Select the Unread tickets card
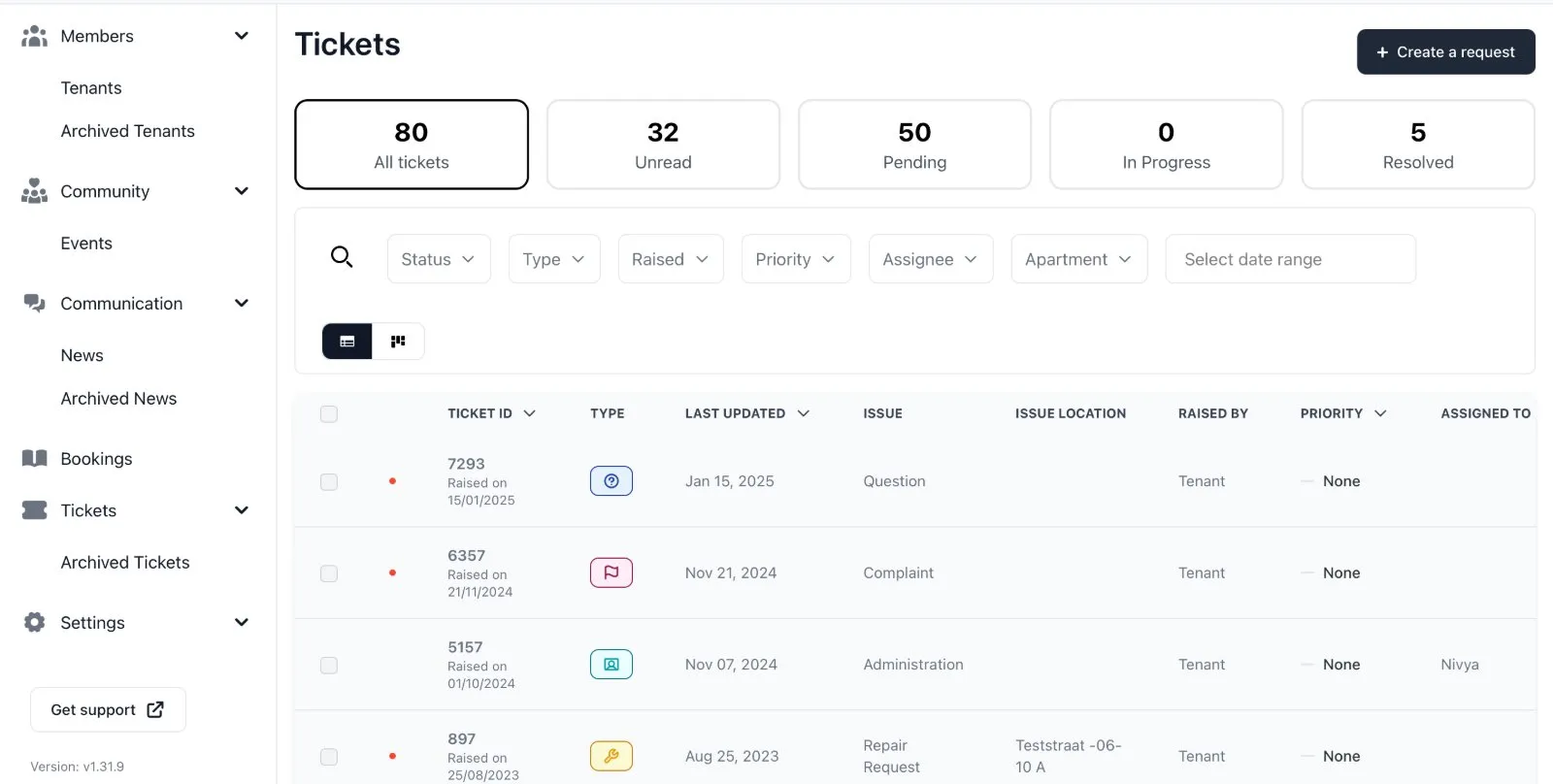 (663, 145)
